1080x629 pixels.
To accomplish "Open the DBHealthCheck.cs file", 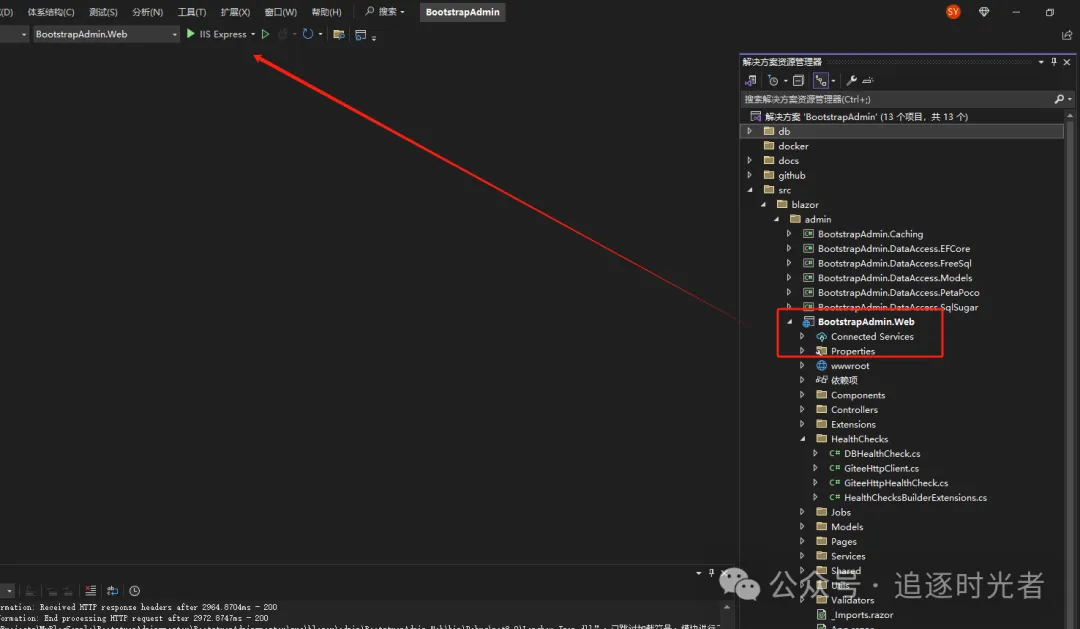I will [x=882, y=454].
